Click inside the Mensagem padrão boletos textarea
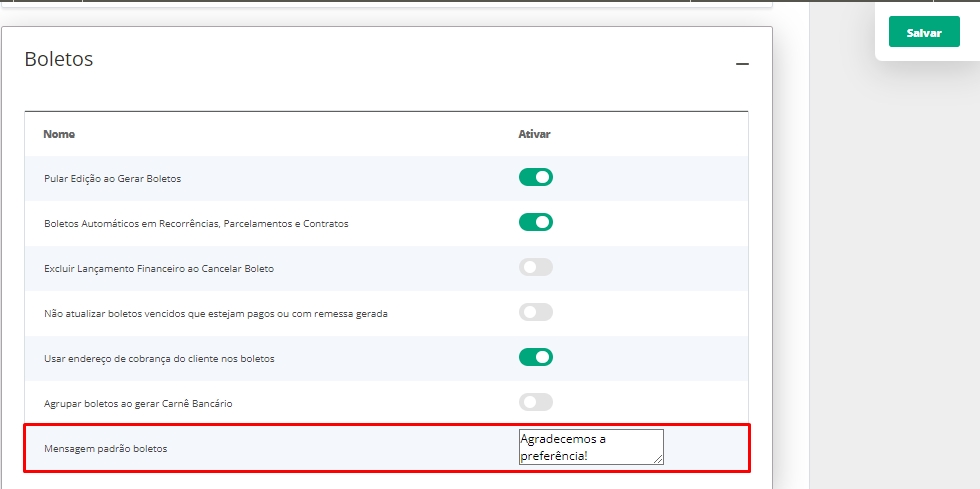 pos(589,446)
